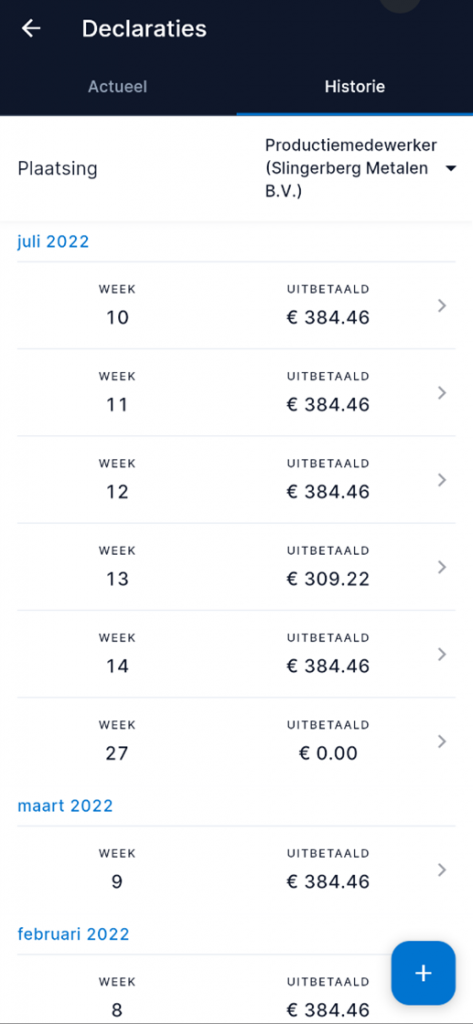The width and height of the screenshot is (473, 1024).
Task: Open week 11 details chevron
Action: [x=442, y=392]
